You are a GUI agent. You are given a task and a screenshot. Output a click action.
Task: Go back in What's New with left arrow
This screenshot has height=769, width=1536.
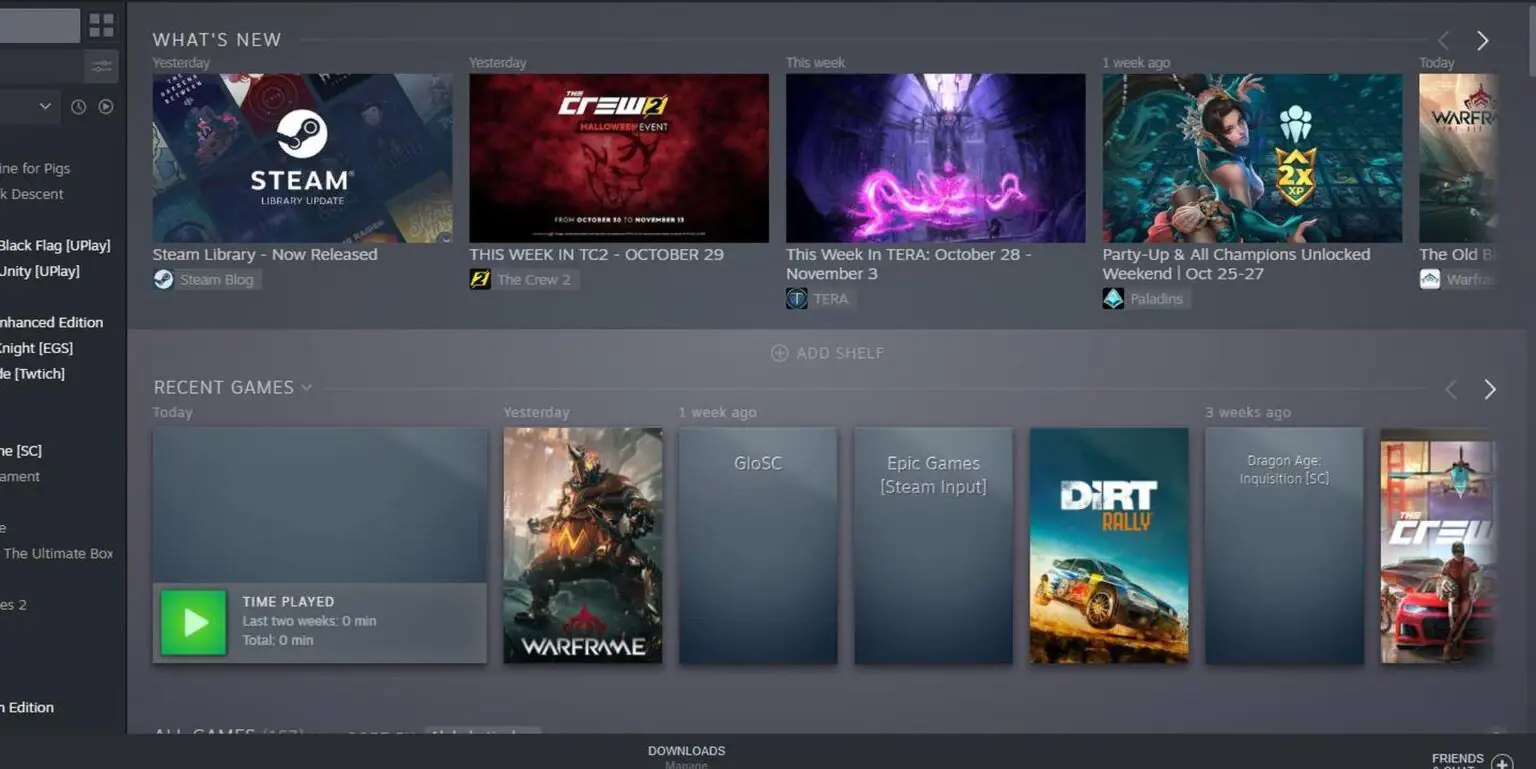click(1443, 40)
